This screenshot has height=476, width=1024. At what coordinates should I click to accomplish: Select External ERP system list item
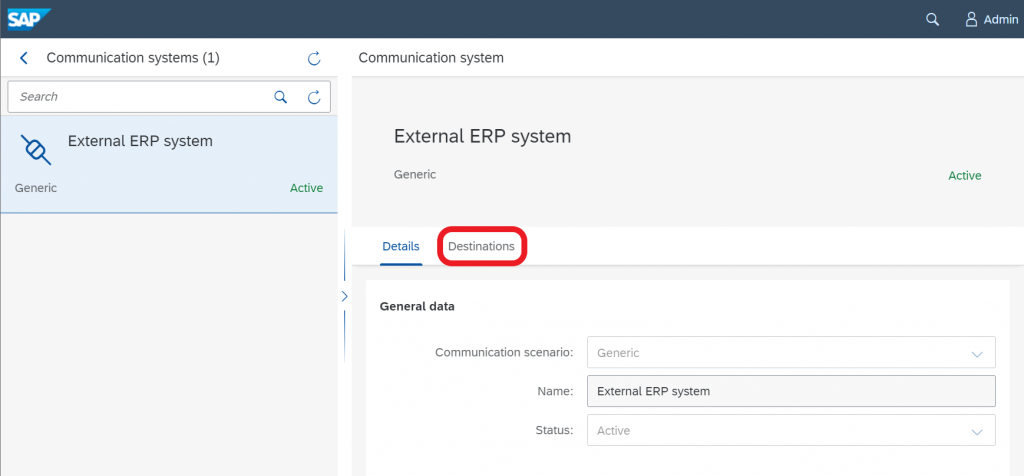tap(169, 165)
